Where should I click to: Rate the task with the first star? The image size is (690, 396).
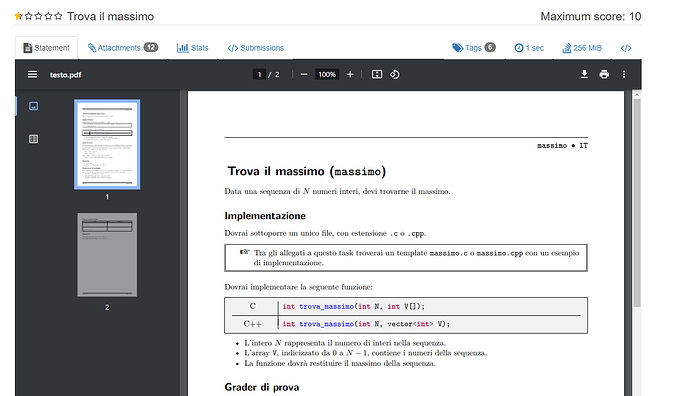[18, 16]
